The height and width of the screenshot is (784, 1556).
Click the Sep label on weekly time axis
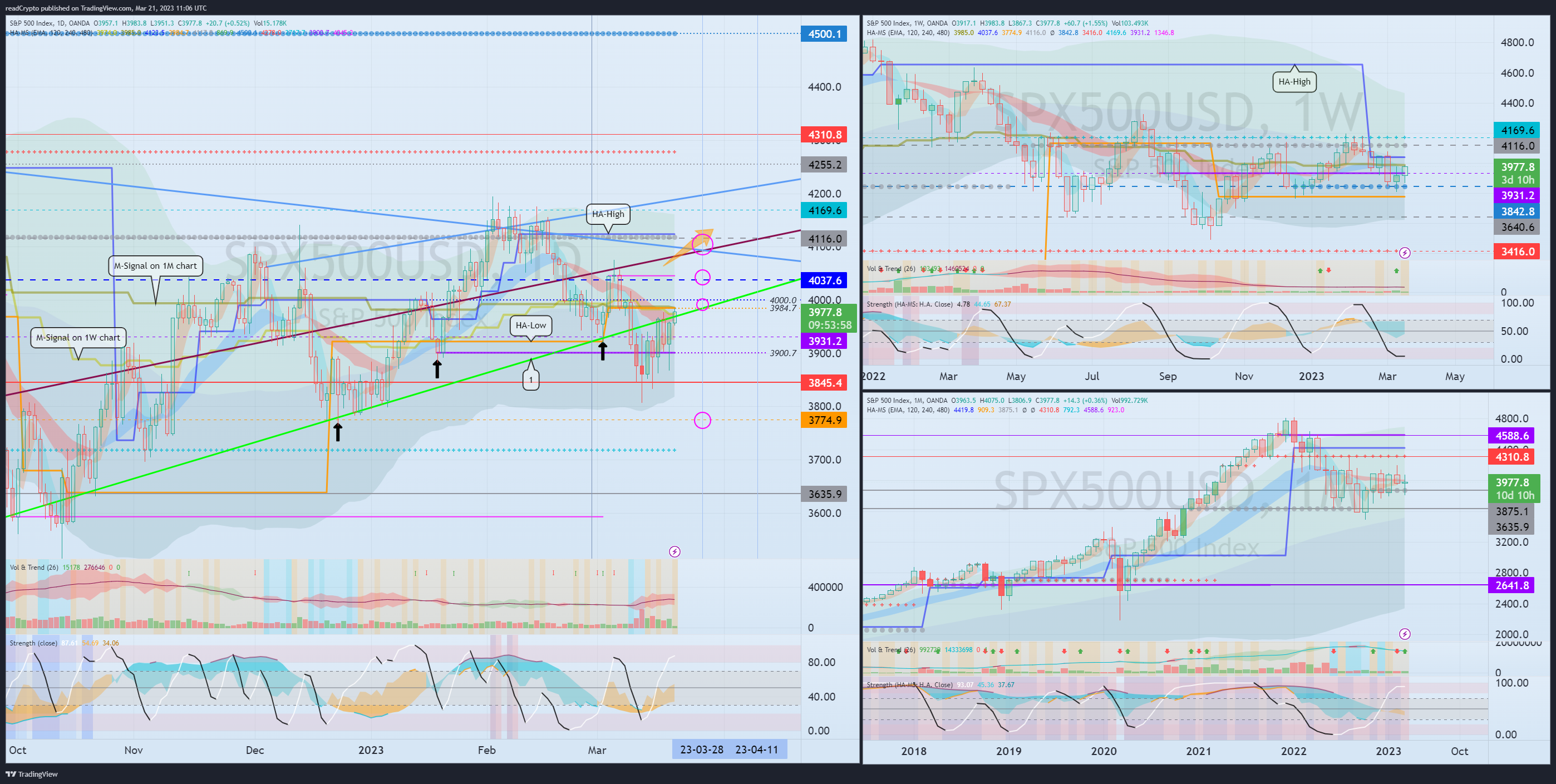click(1168, 376)
